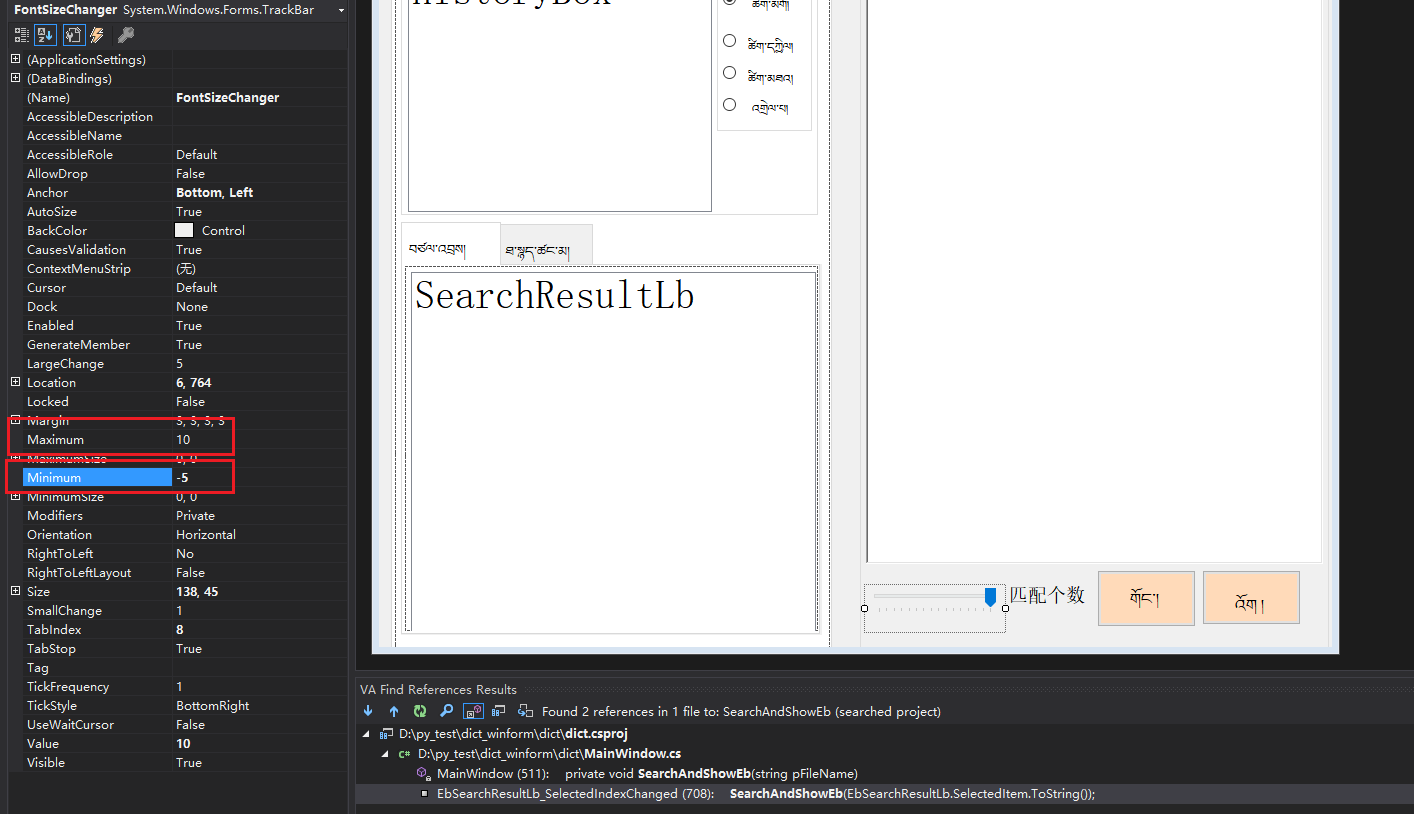Expand the Location property node
1414x814 pixels.
tap(15, 382)
